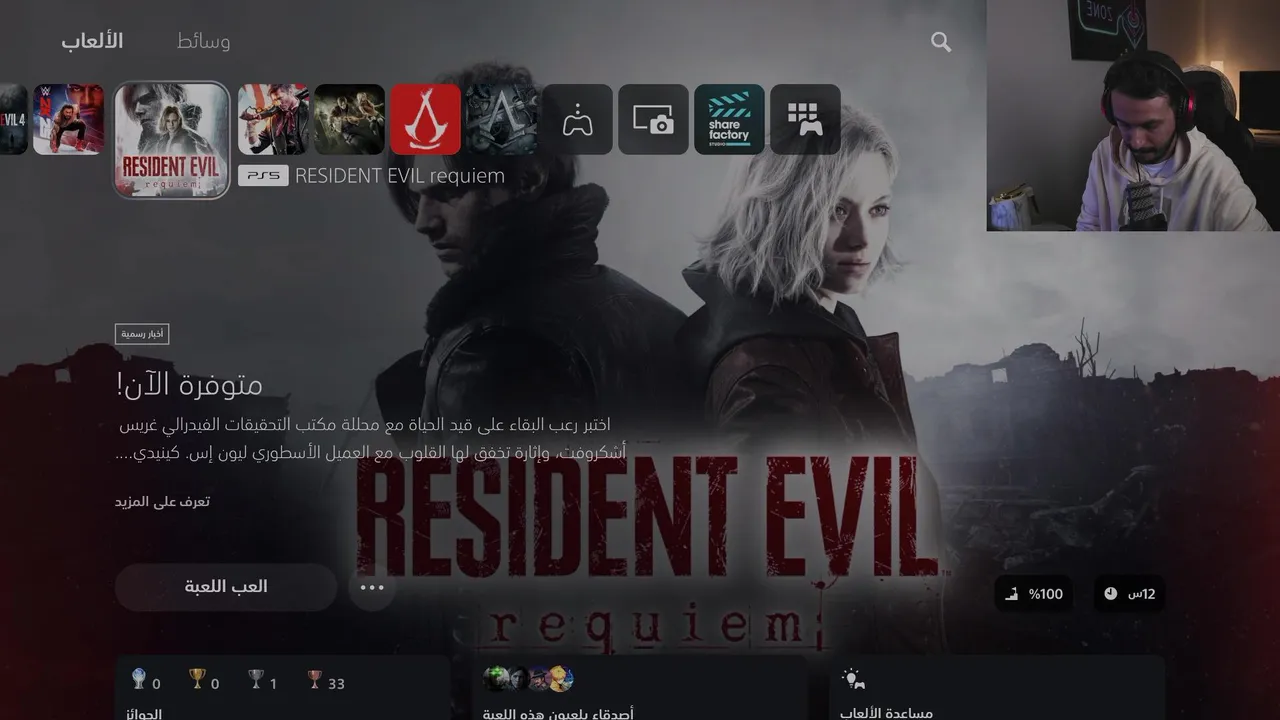
Task: Select the platinum trophy count icon
Action: 139,680
